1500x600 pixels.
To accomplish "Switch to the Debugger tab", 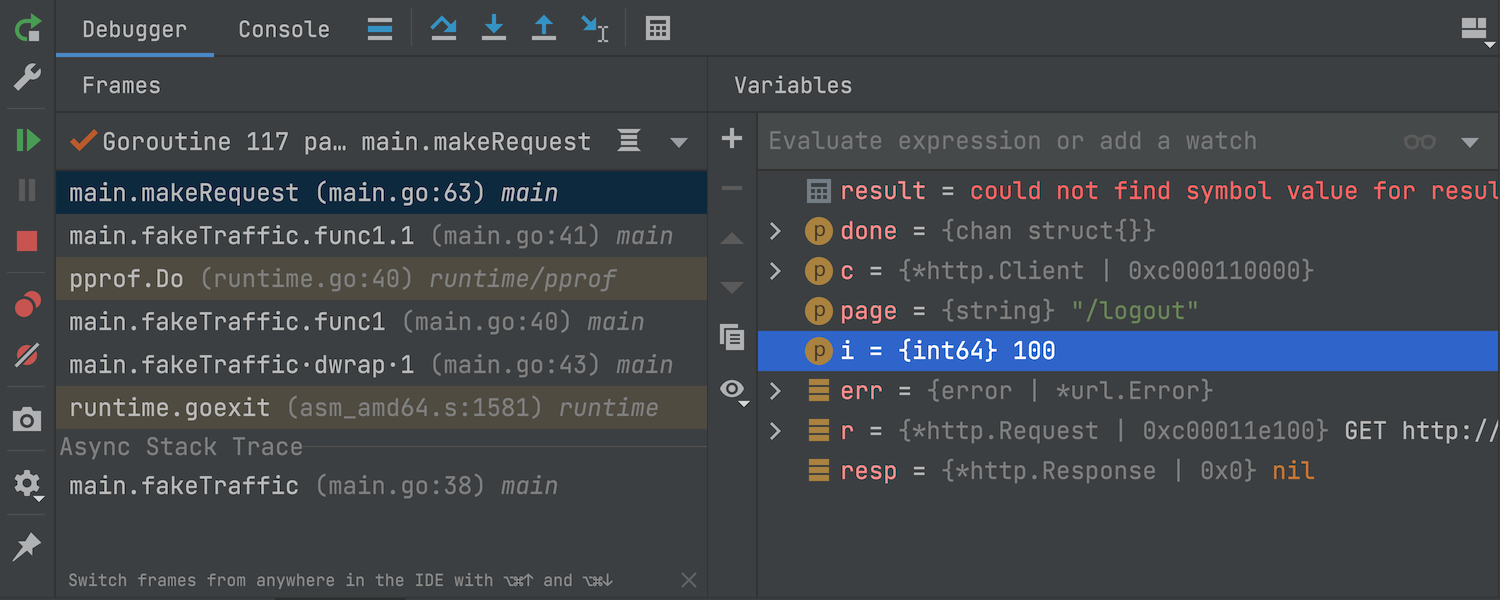I will (x=134, y=29).
